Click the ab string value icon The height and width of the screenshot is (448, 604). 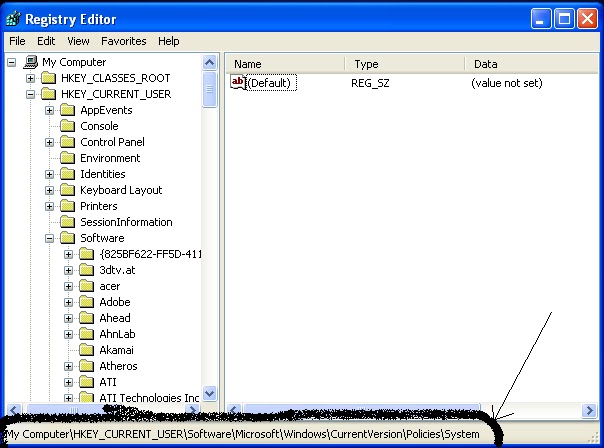pos(238,82)
